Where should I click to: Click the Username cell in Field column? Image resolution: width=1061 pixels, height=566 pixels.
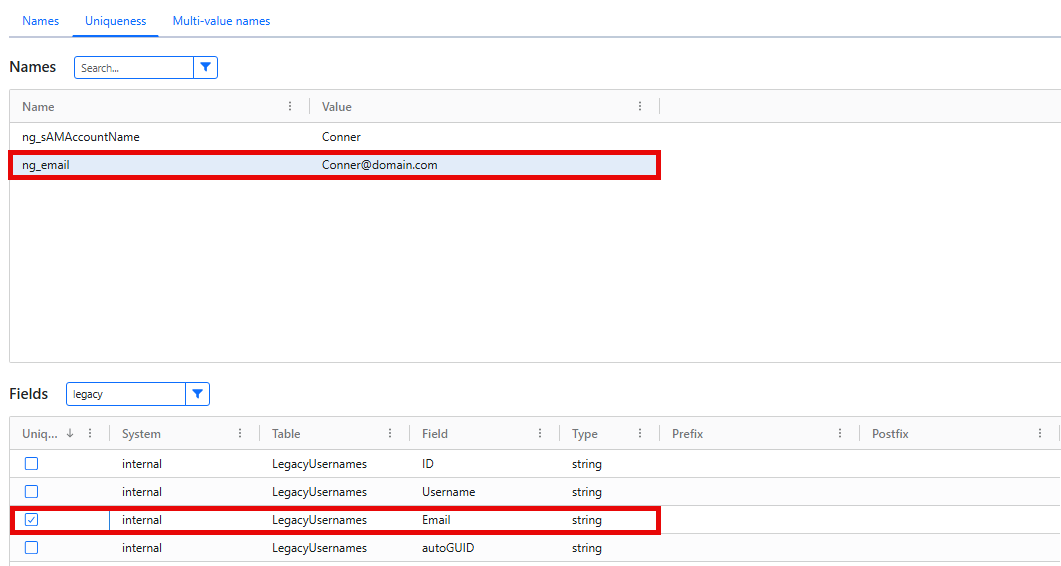(x=449, y=492)
